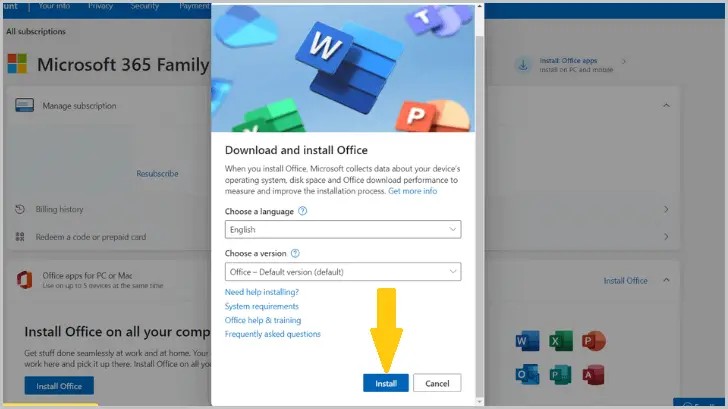
Task: Click the Access app icon
Action: point(594,374)
